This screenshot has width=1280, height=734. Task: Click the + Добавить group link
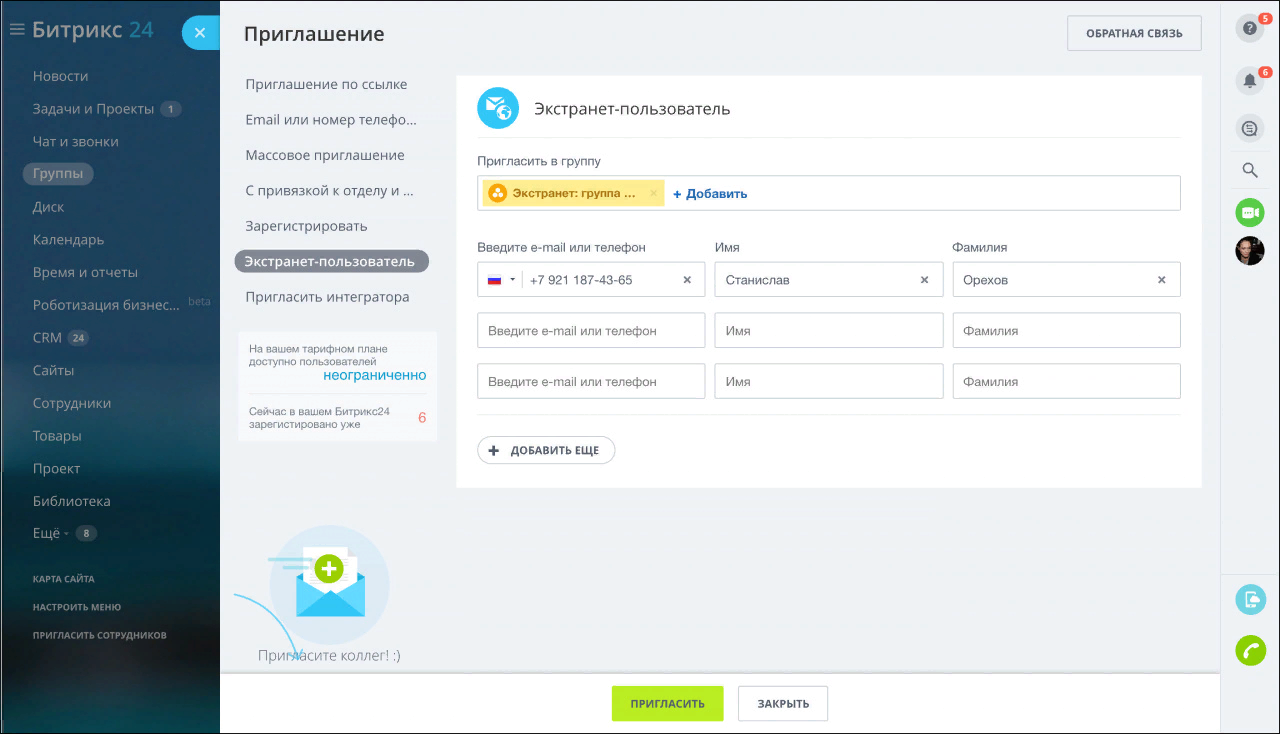[x=710, y=194]
